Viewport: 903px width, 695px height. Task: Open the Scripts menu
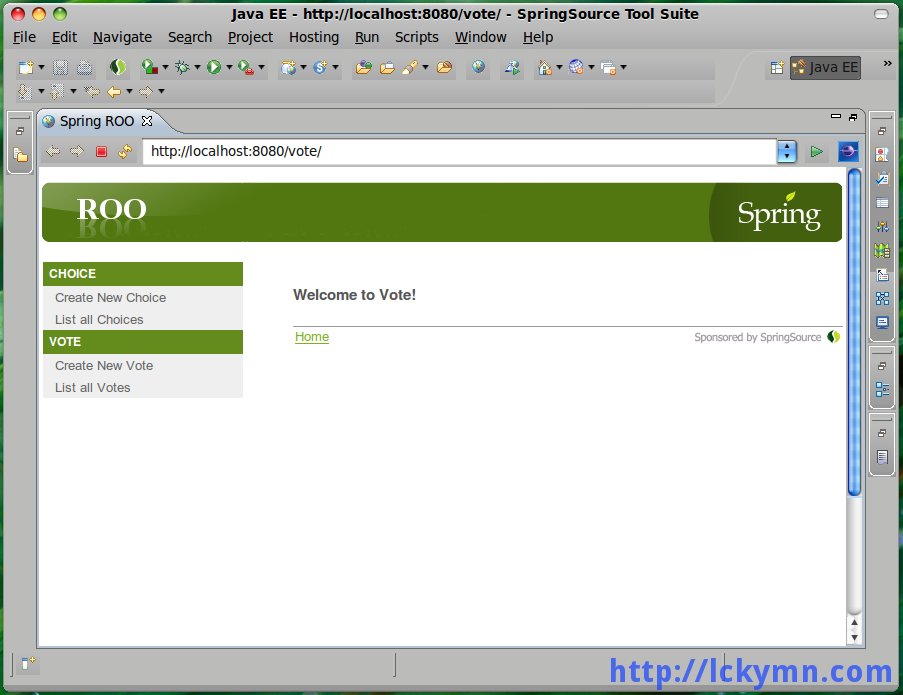pos(416,37)
